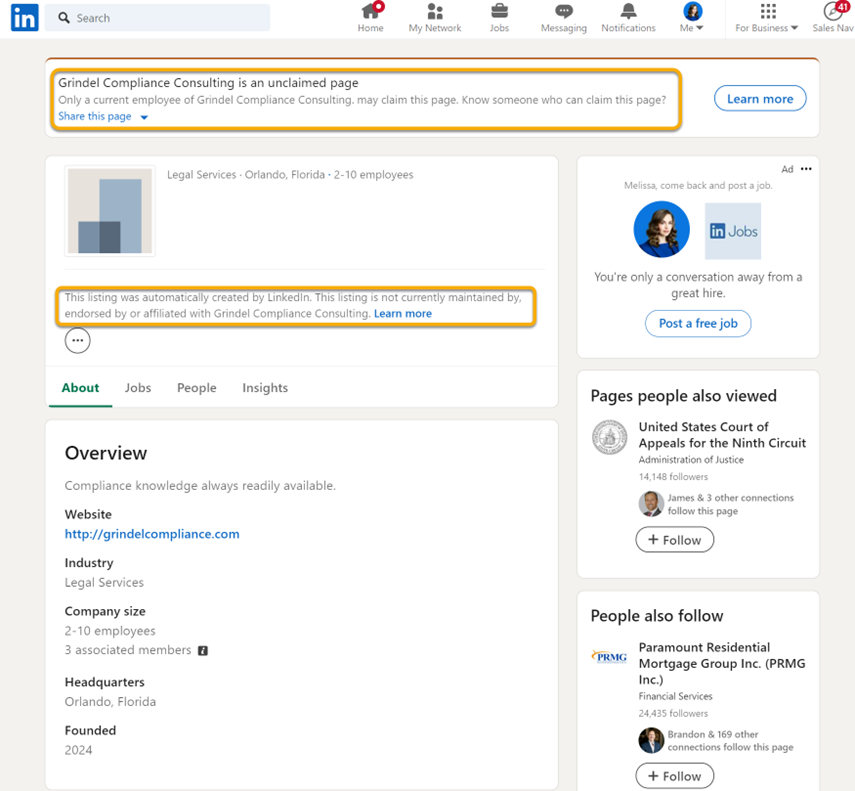Check your Notifications
This screenshot has width=855, height=791.
pyautogui.click(x=628, y=18)
